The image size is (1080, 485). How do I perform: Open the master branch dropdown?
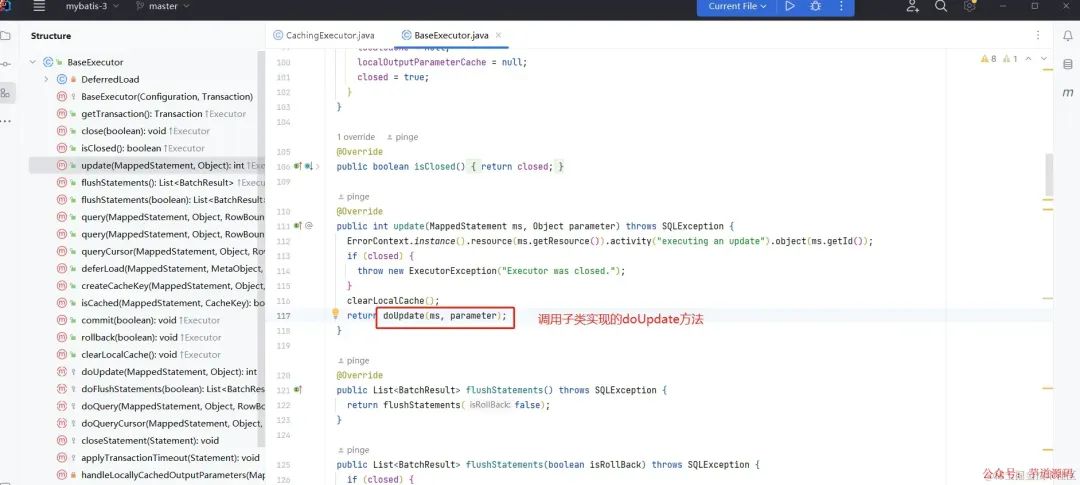pos(163,6)
